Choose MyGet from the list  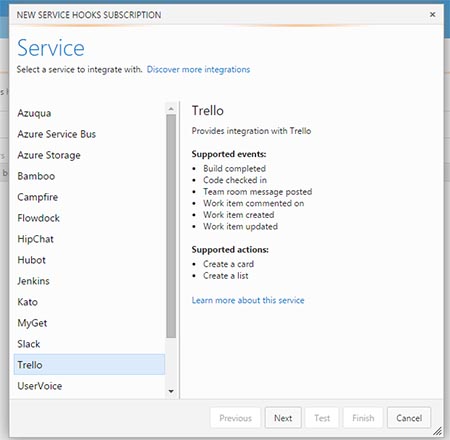pyautogui.click(x=89, y=323)
